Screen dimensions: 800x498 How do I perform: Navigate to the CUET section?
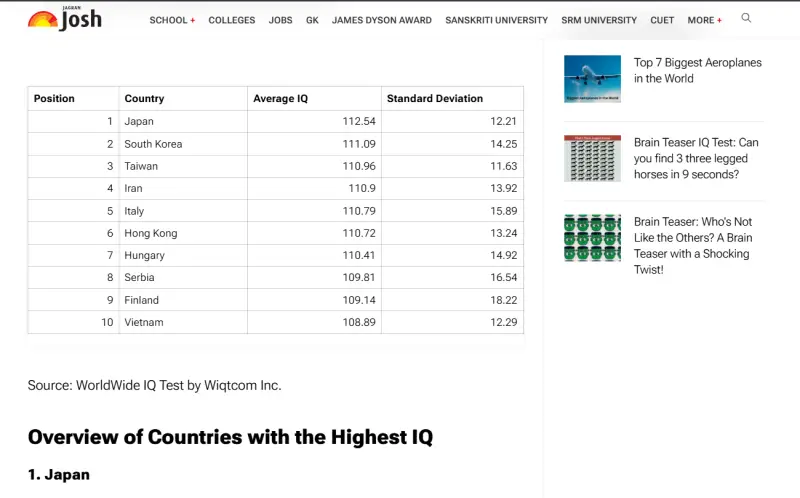pos(662,20)
